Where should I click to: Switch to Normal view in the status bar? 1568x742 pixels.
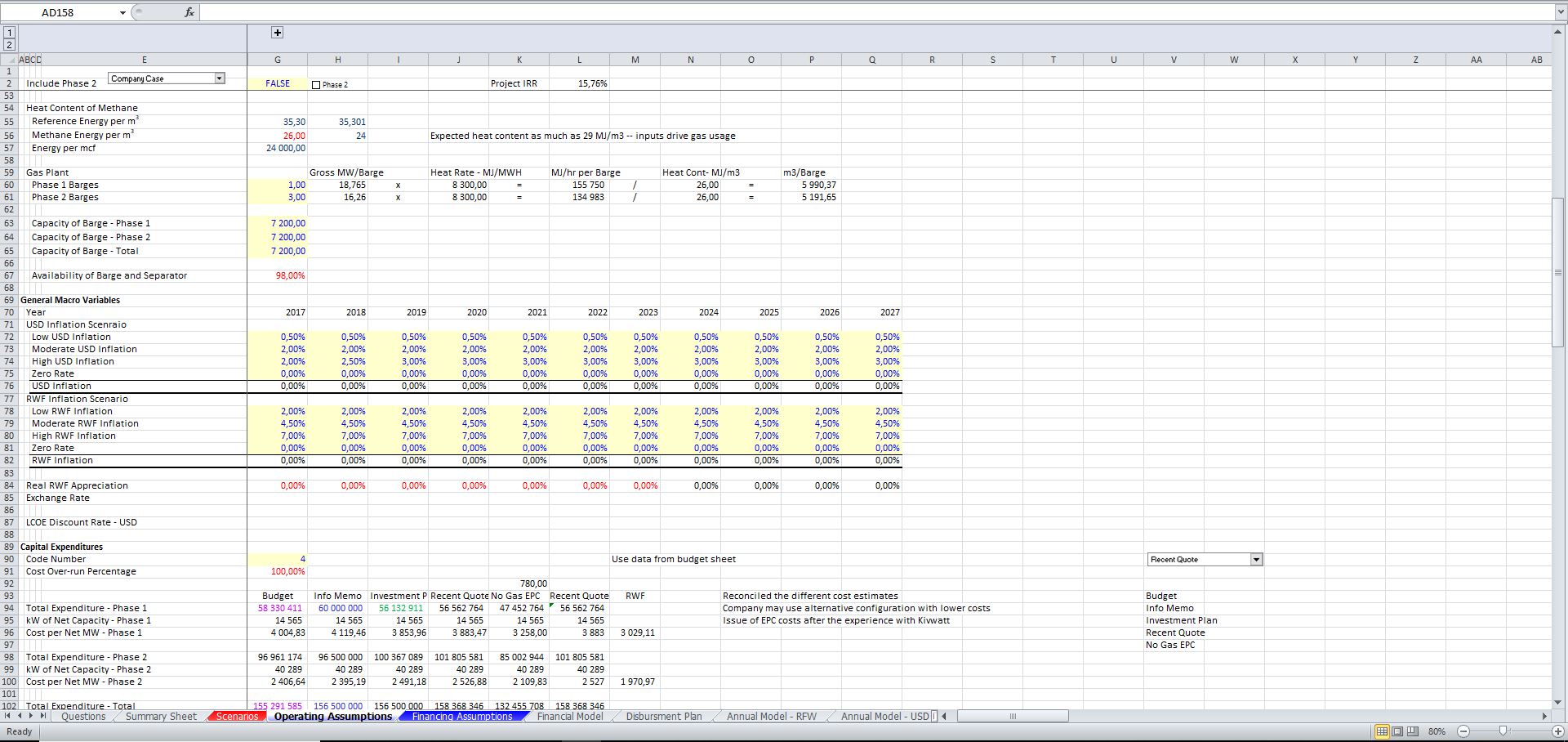click(1382, 731)
